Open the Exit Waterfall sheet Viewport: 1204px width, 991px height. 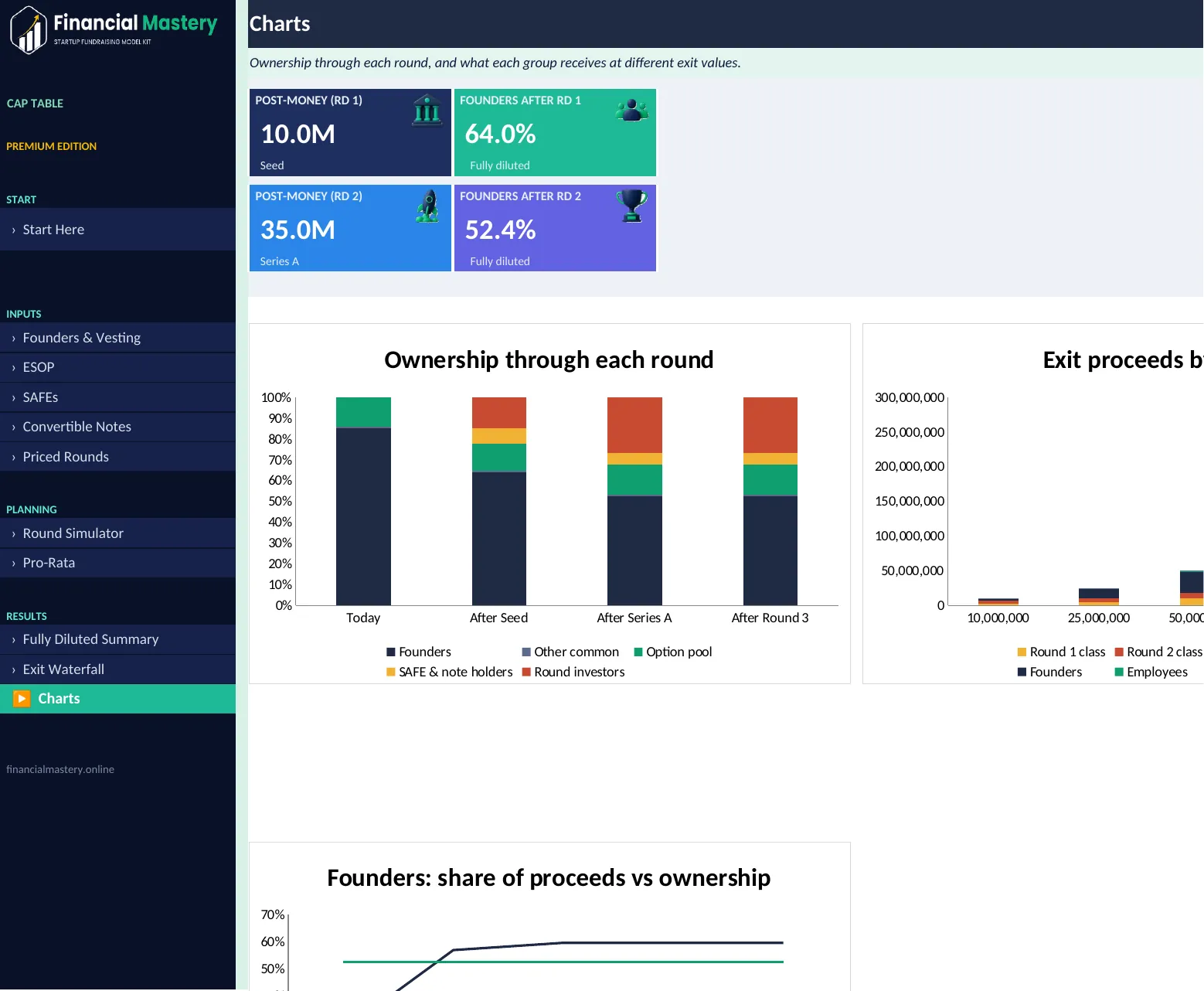(117, 669)
